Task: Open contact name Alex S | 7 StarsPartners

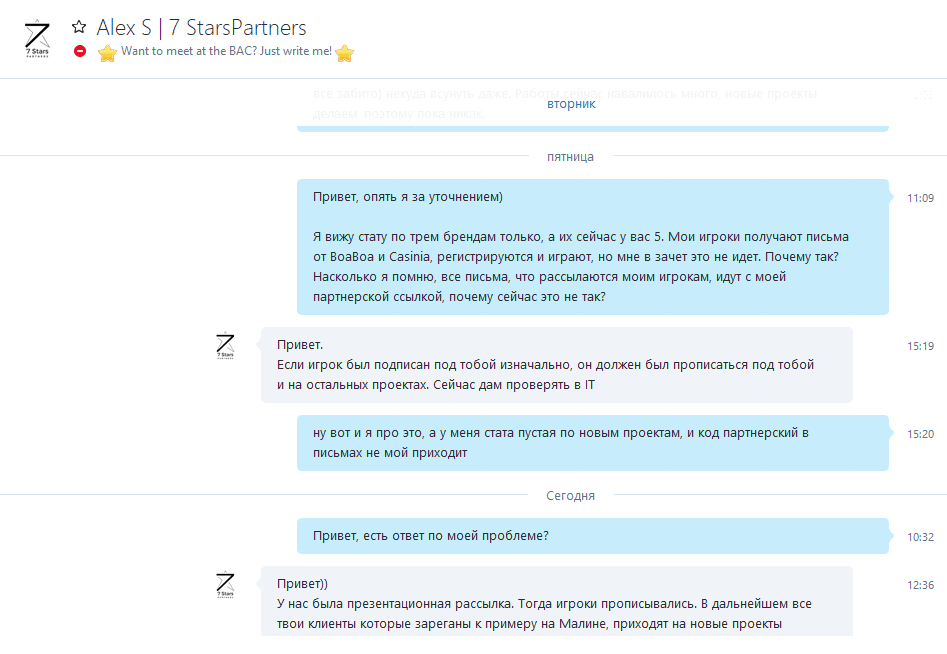Action: click(201, 28)
